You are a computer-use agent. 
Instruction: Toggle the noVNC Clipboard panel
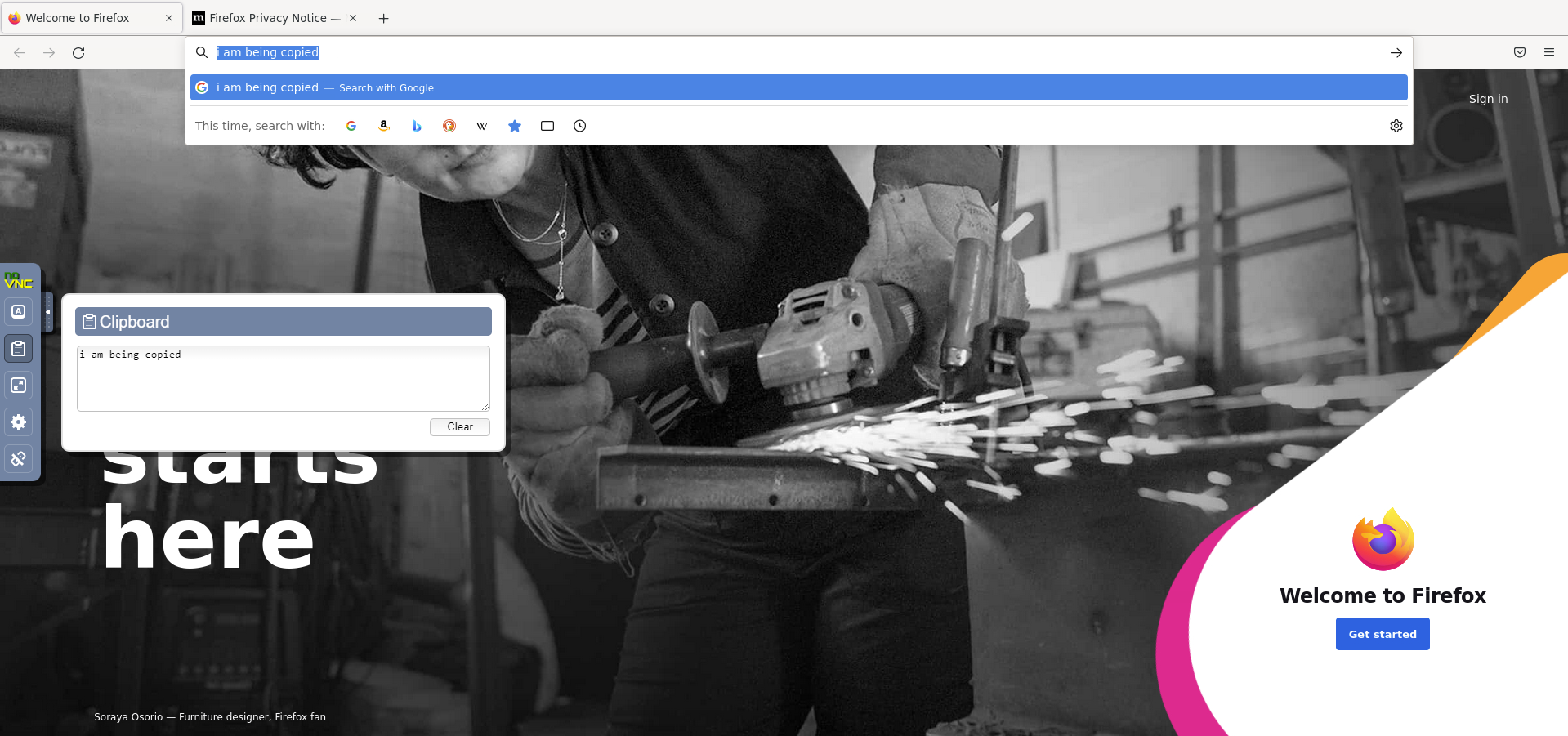tap(18, 348)
